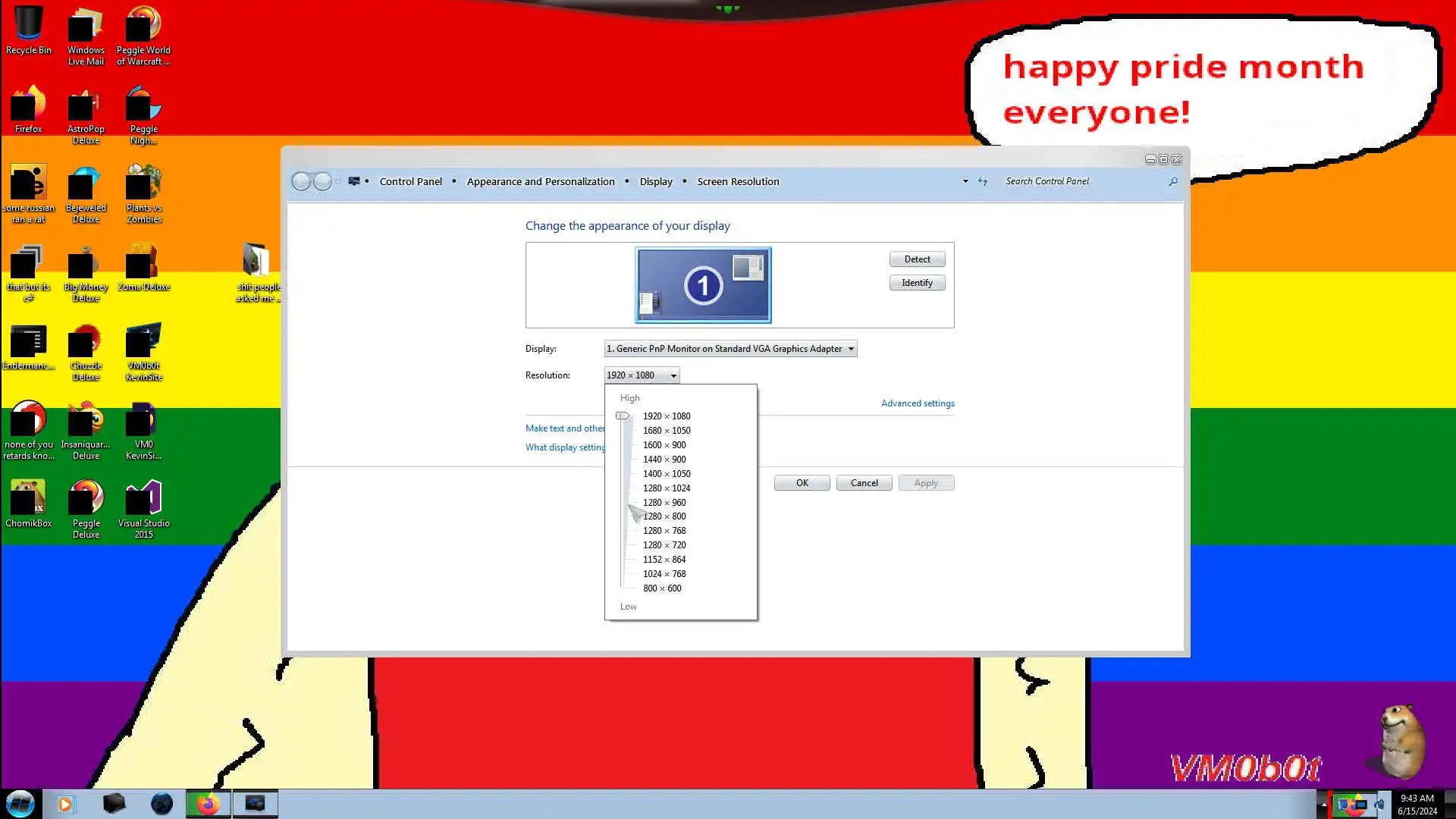
Task: Click the refresh icon in address bar
Action: (983, 181)
